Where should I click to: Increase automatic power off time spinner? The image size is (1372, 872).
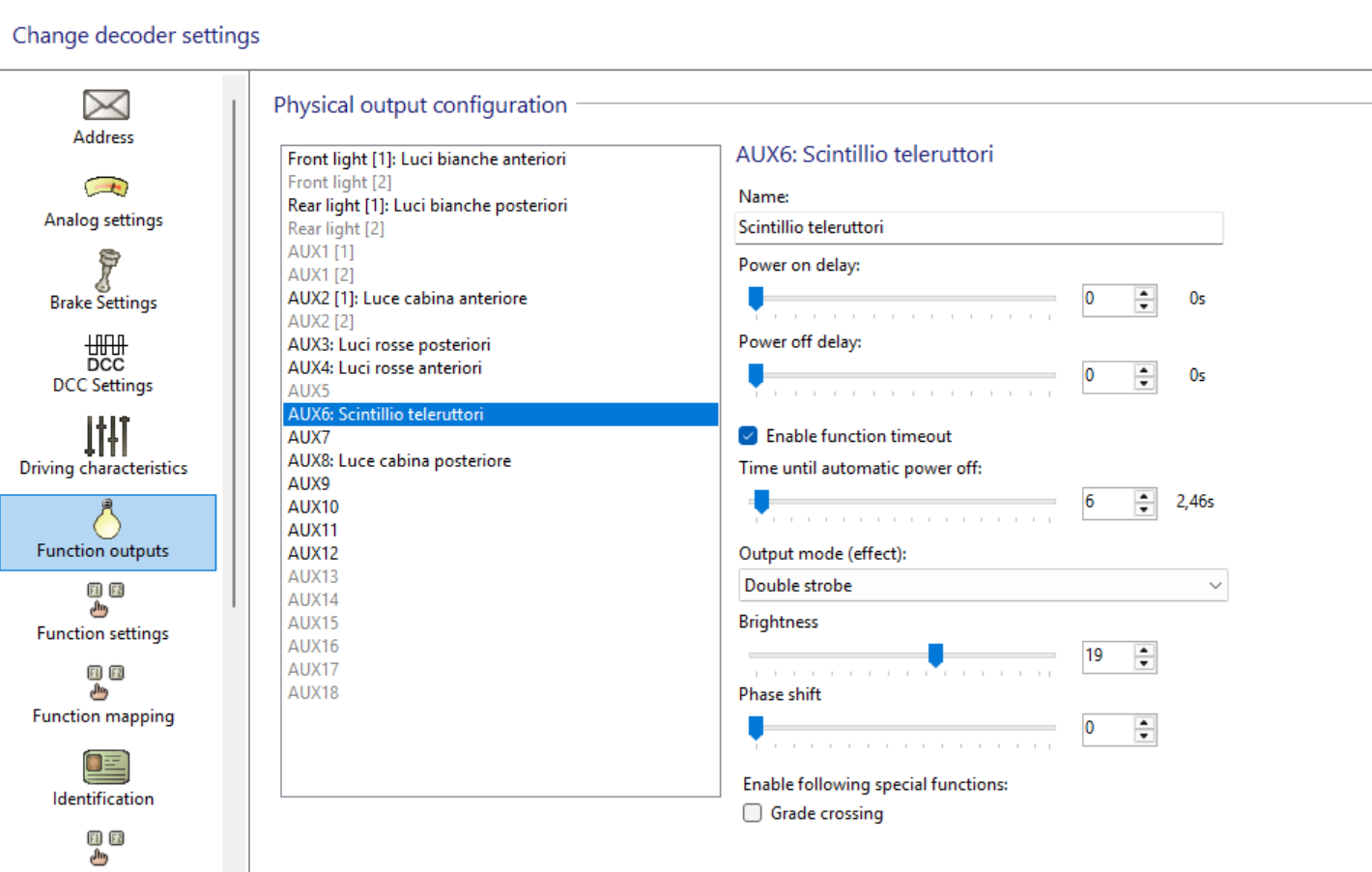(x=1144, y=496)
